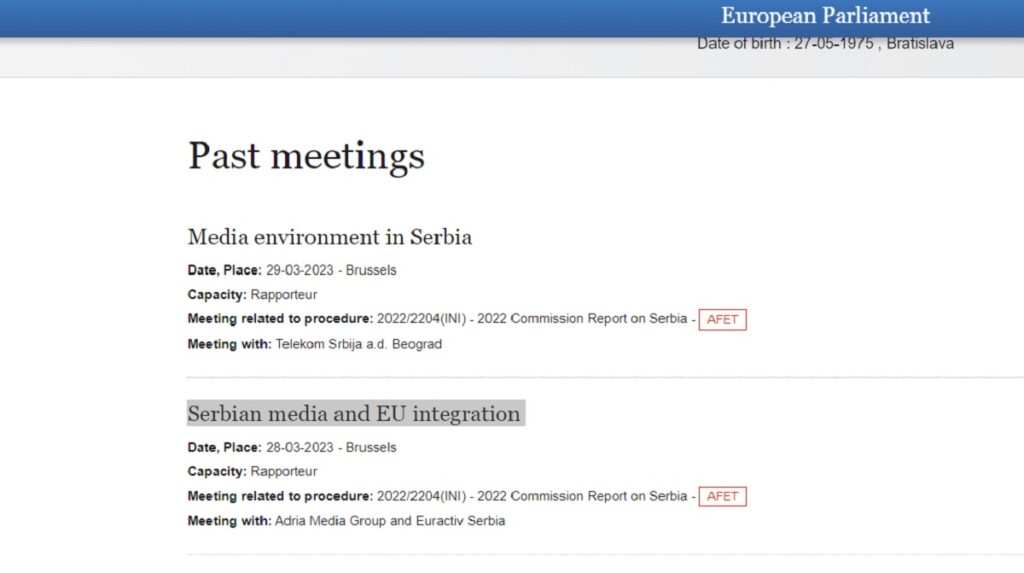The width and height of the screenshot is (1024, 573).
Task: Select 2022/2204(INI) reference in the 28-03-2023 meeting
Action: [x=422, y=496]
